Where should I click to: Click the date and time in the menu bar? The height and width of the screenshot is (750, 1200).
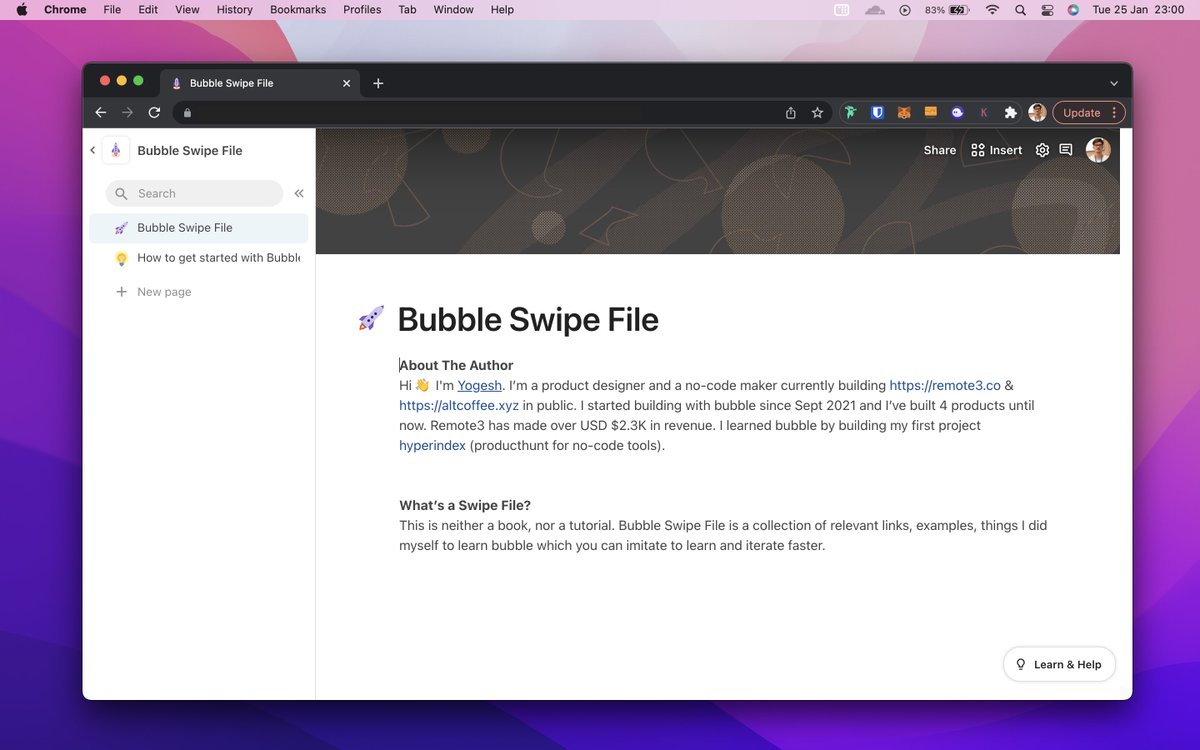point(1138,10)
